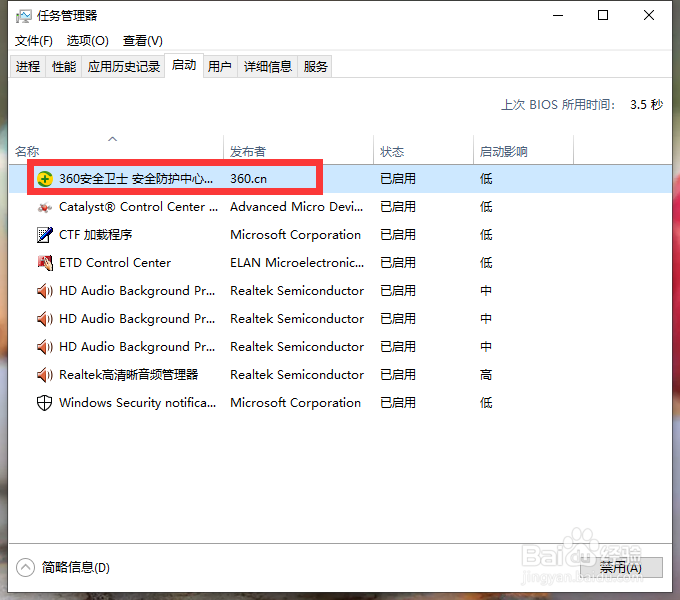Click the 低 impact value for Windows Security
This screenshot has width=680, height=600.
pyautogui.click(x=486, y=403)
